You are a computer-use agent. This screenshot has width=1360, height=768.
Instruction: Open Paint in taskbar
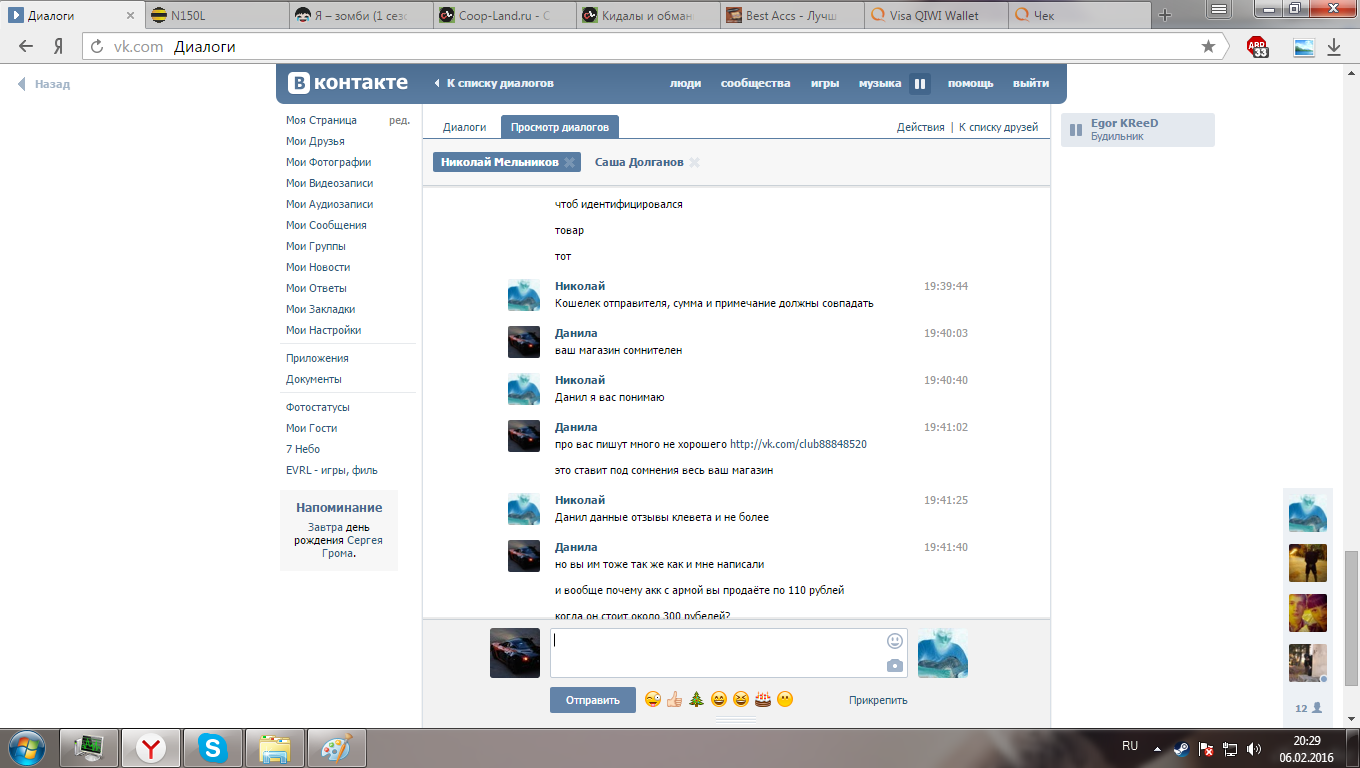[x=336, y=747]
